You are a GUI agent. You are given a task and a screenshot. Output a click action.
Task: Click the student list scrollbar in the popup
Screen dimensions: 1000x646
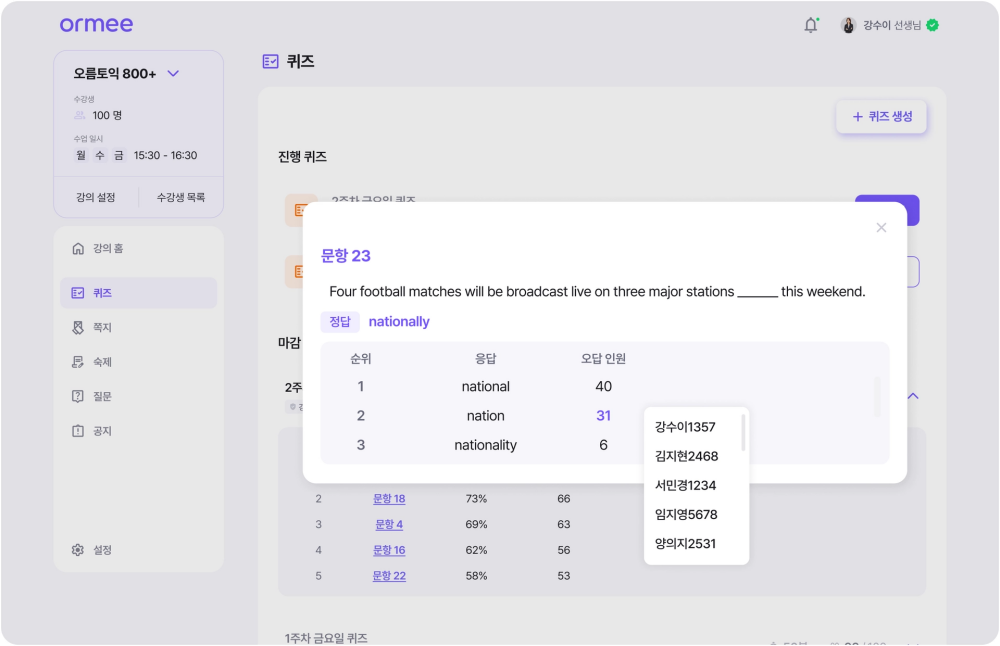click(x=743, y=433)
